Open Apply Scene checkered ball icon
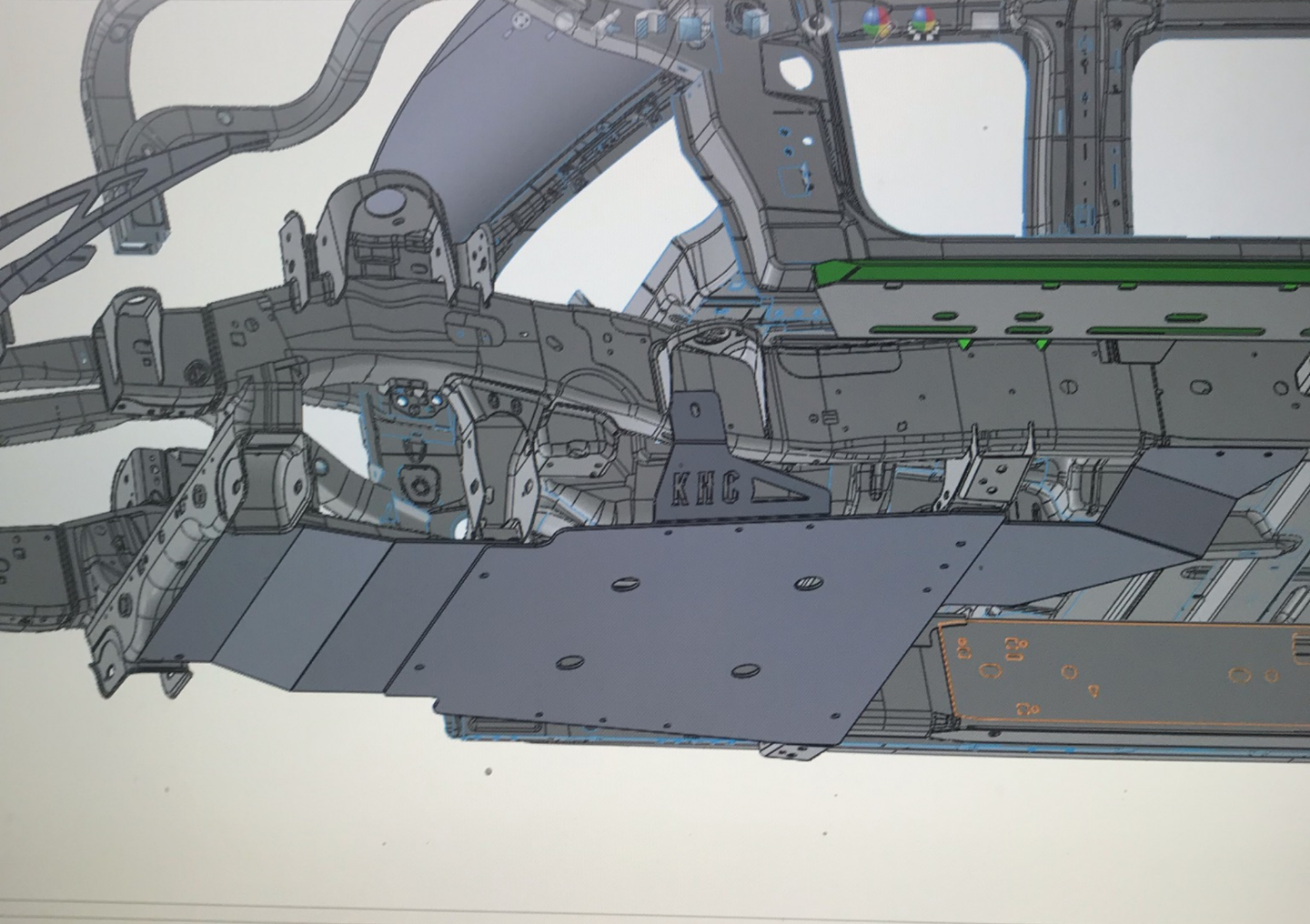The width and height of the screenshot is (1310, 924). (922, 20)
